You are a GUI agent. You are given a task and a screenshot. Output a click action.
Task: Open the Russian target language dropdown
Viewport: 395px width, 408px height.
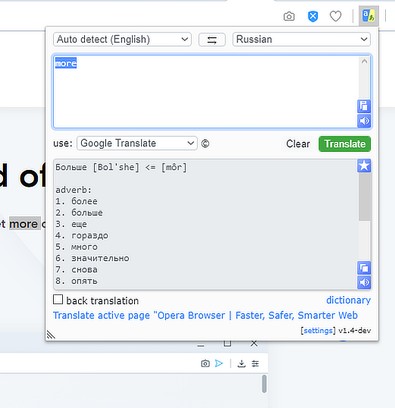click(x=301, y=39)
